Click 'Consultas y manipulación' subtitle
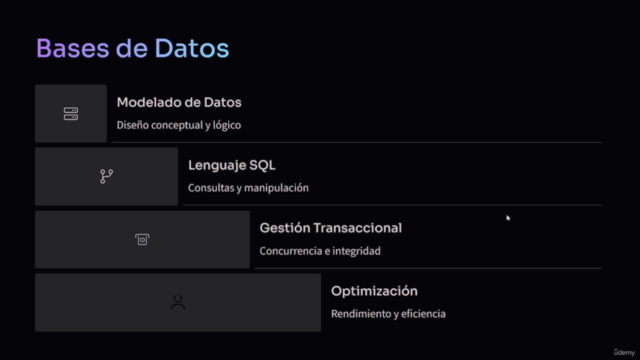 [248, 188]
